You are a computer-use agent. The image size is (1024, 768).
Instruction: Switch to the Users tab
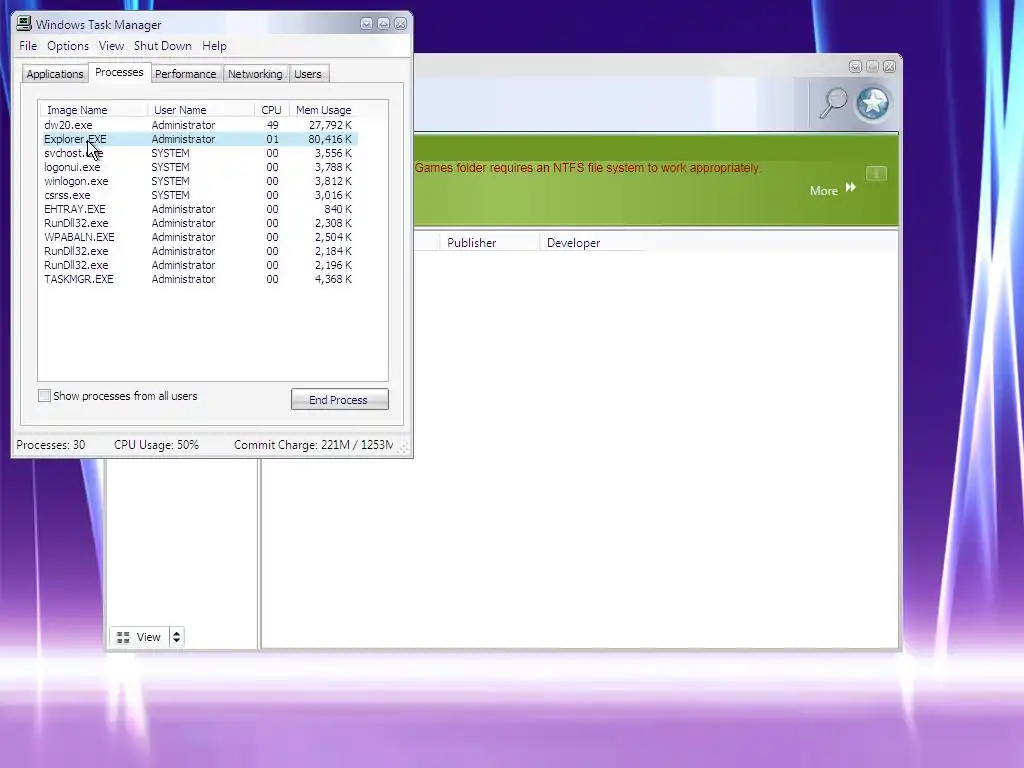308,74
